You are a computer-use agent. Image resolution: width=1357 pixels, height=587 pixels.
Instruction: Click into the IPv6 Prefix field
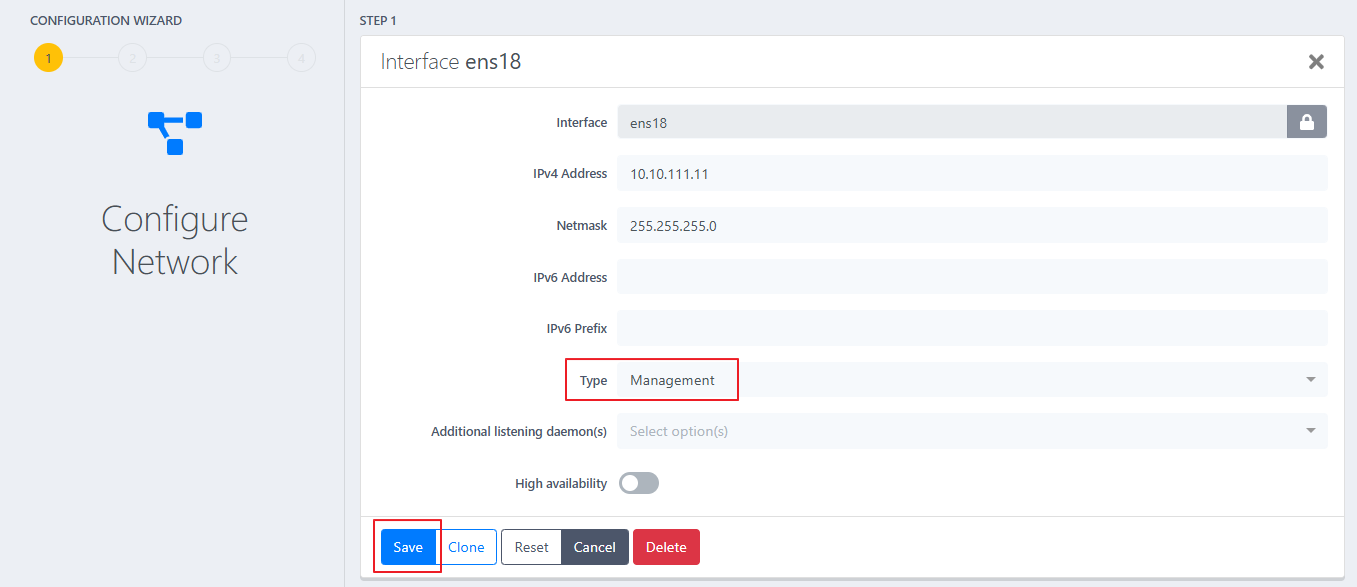pos(972,328)
